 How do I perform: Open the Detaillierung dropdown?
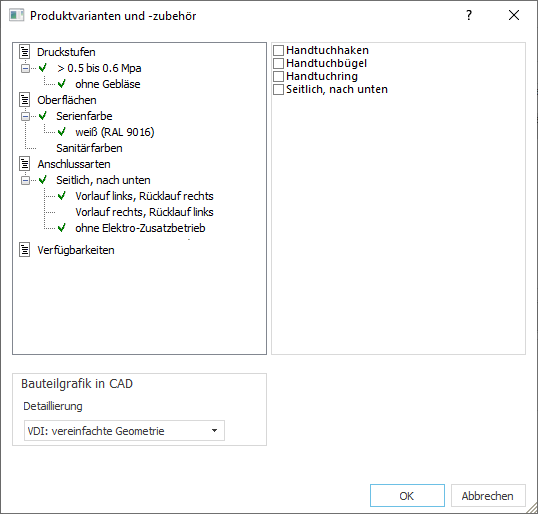tap(124, 431)
